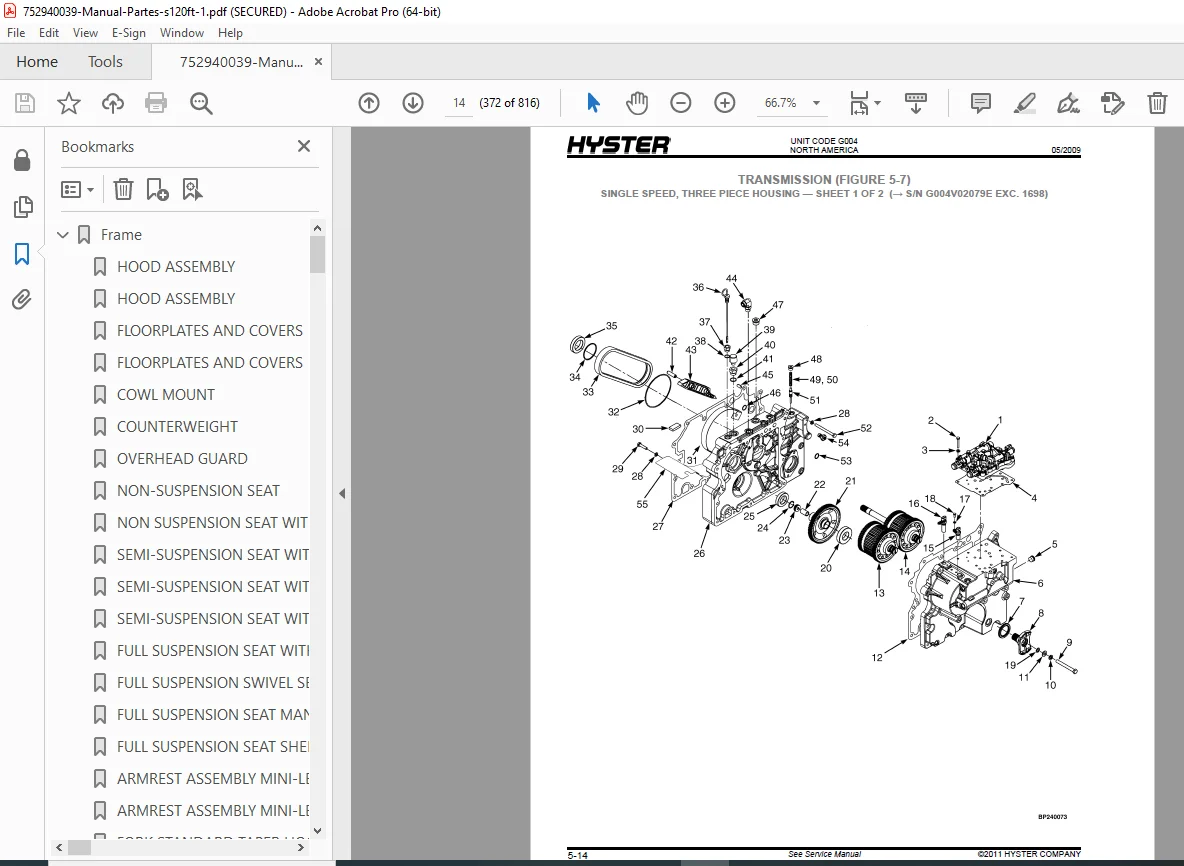The image size is (1184, 866).
Task: Open the FULL SUSPENSION SEAT MAN bookmark
Action: click(x=213, y=714)
